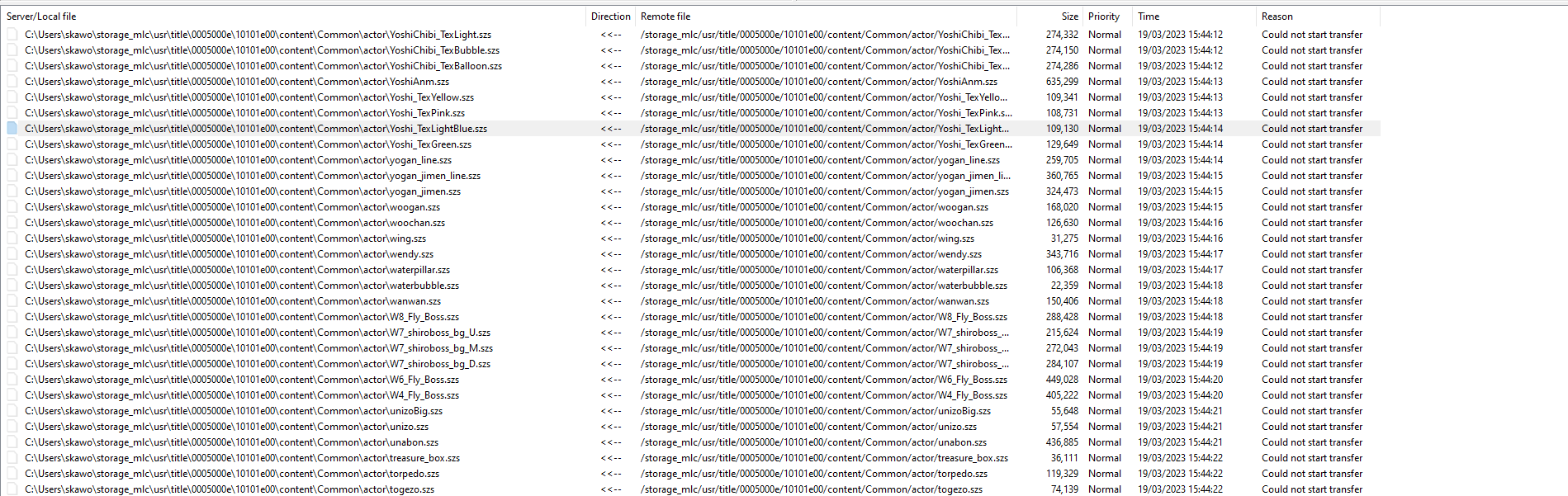This screenshot has width=1568, height=496.
Task: Click the size value 126,630
Action: point(1062,223)
